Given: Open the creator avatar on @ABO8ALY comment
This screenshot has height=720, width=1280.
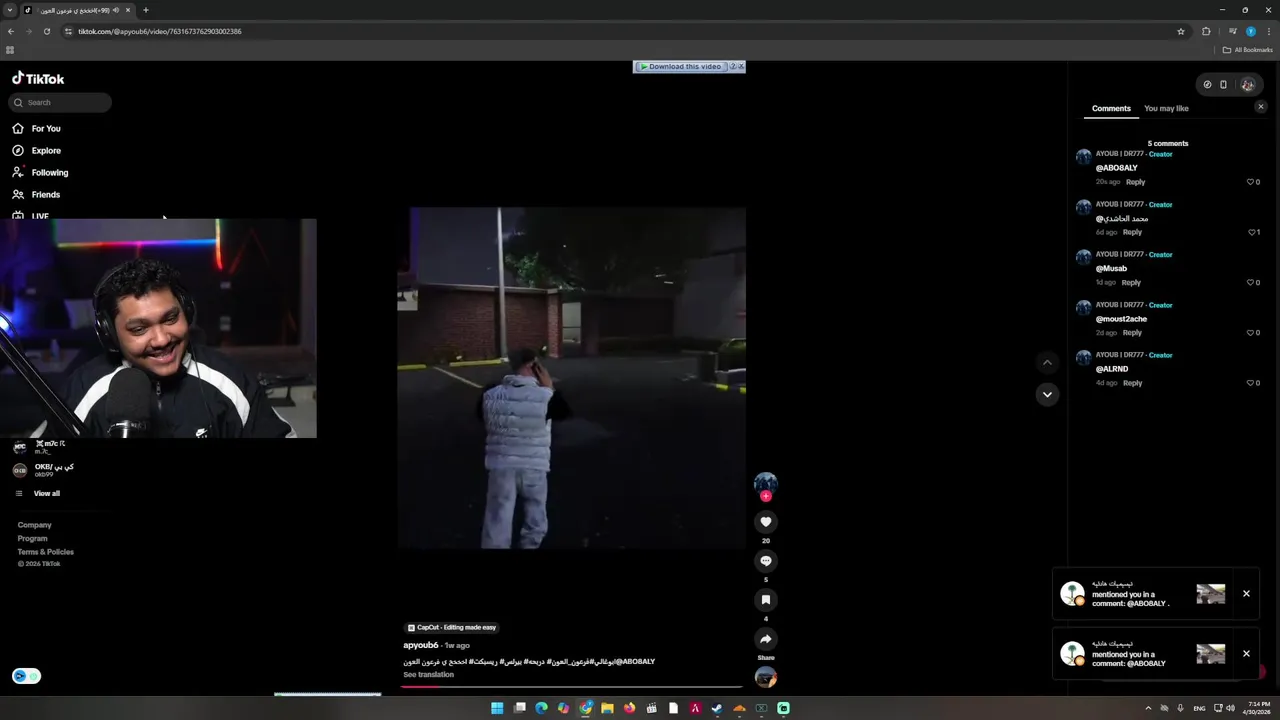Looking at the screenshot, I should point(1083,157).
